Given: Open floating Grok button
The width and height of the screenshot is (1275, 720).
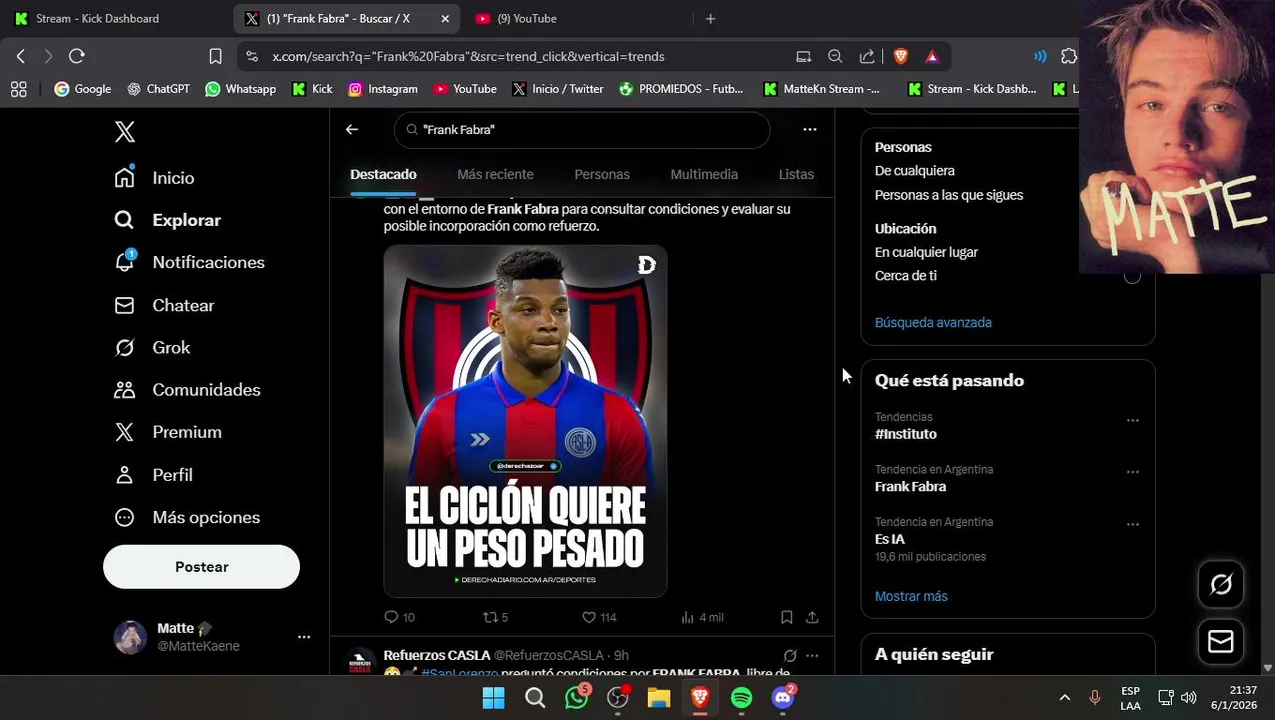Looking at the screenshot, I should [x=1221, y=585].
